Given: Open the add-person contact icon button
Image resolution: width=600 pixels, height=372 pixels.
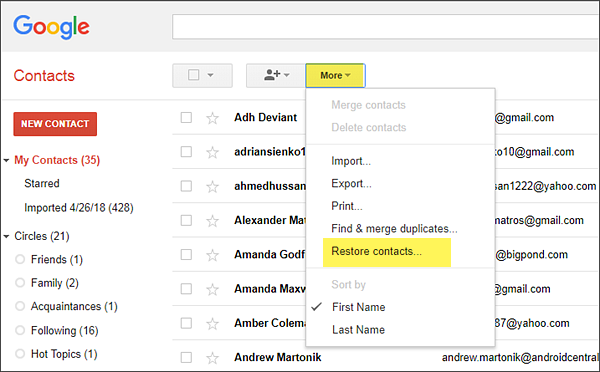Looking at the screenshot, I should [x=276, y=75].
